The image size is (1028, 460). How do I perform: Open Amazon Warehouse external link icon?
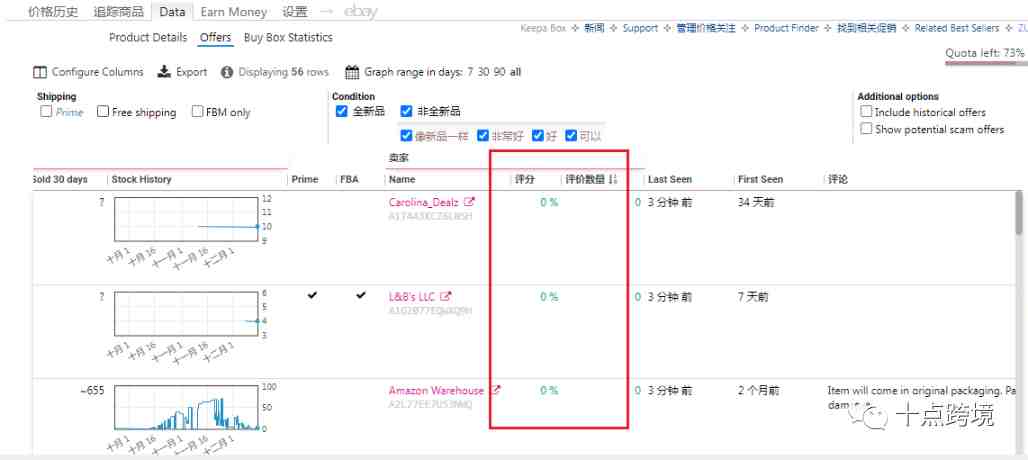tap(496, 390)
